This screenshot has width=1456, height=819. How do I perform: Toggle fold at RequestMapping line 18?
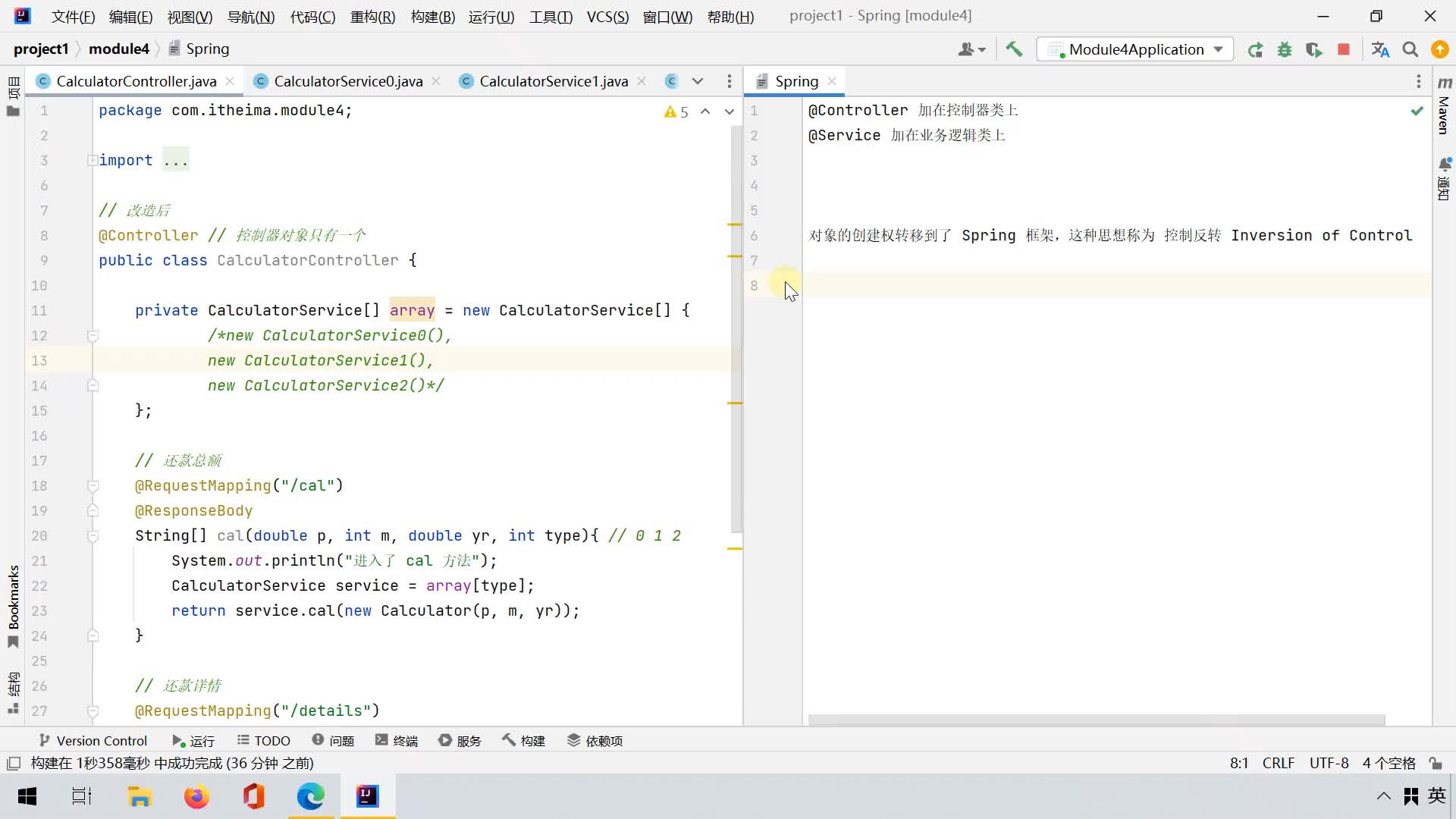click(x=93, y=485)
